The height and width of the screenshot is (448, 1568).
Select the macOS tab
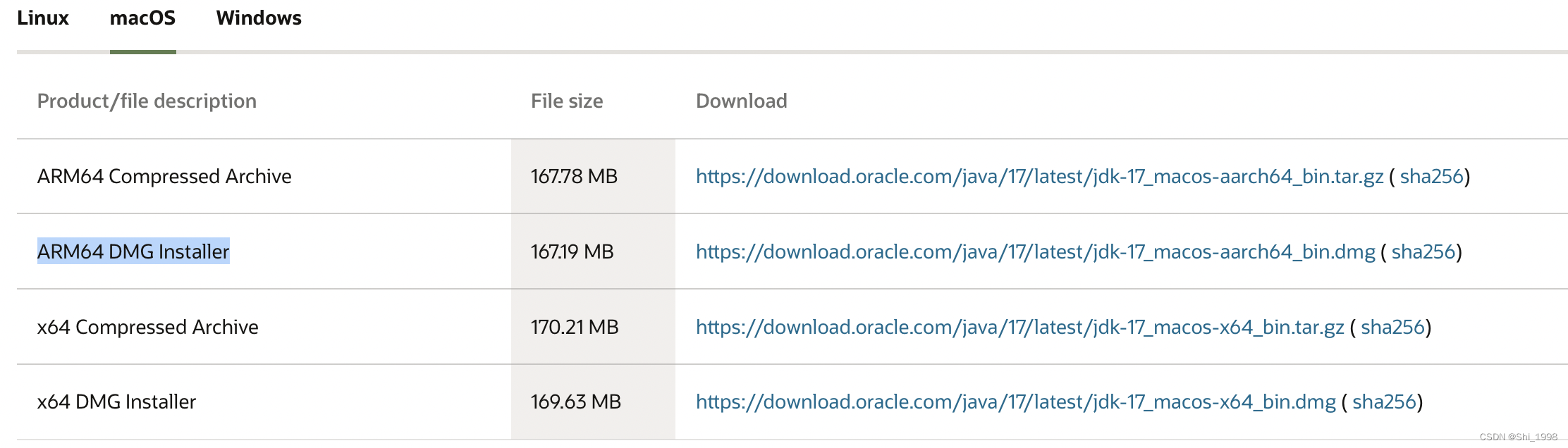(142, 19)
